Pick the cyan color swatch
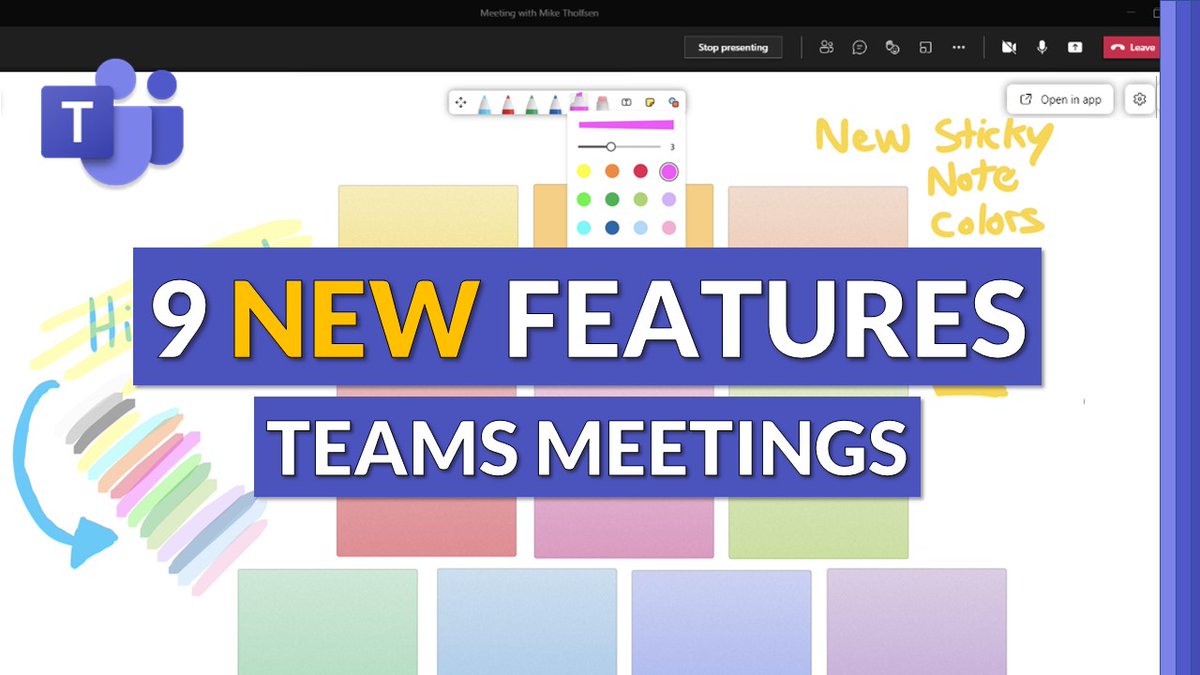This screenshot has width=1200, height=675. click(584, 228)
